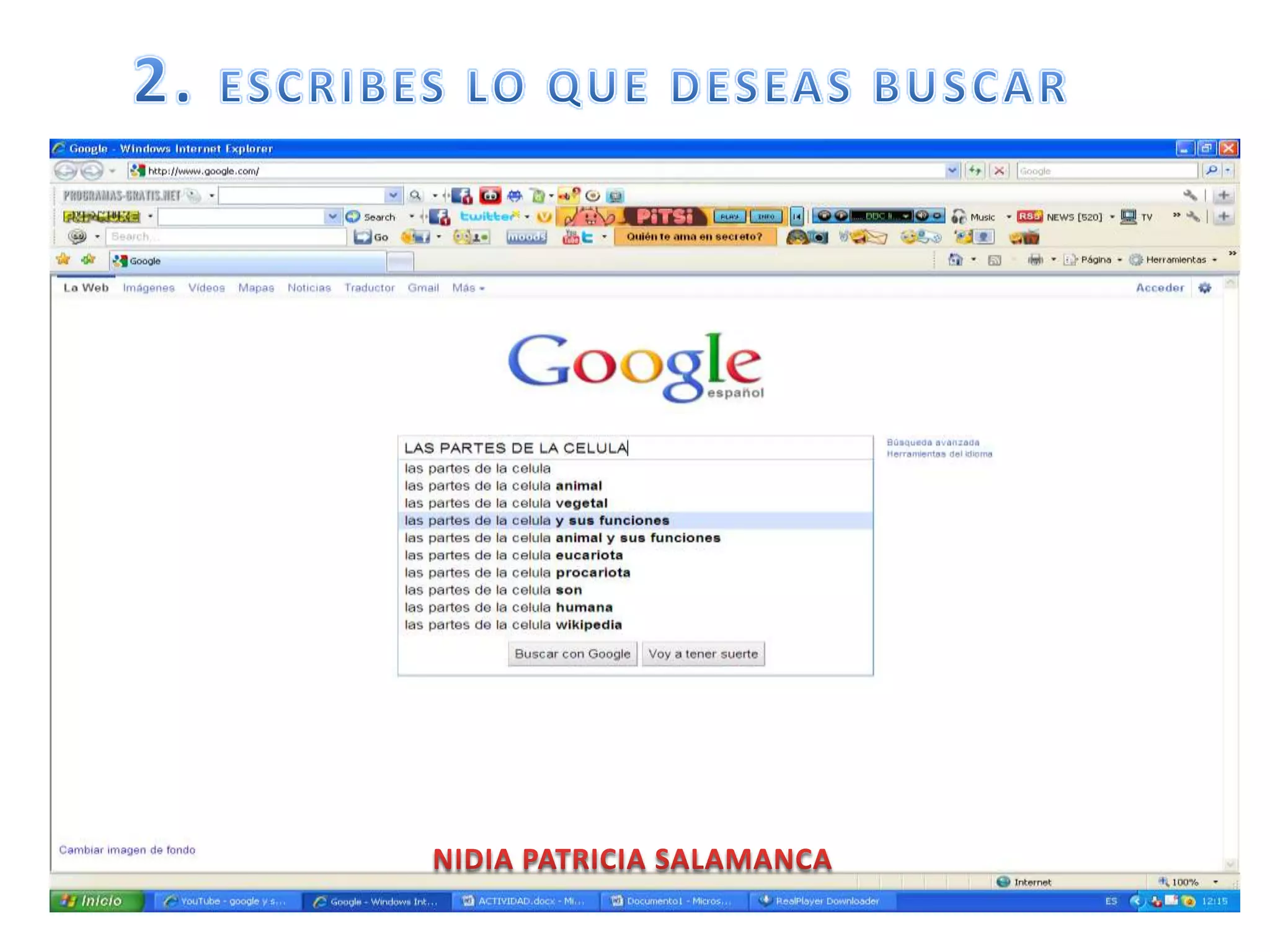
Task: Click the wrench icon on the second toolbar
Action: [1192, 216]
